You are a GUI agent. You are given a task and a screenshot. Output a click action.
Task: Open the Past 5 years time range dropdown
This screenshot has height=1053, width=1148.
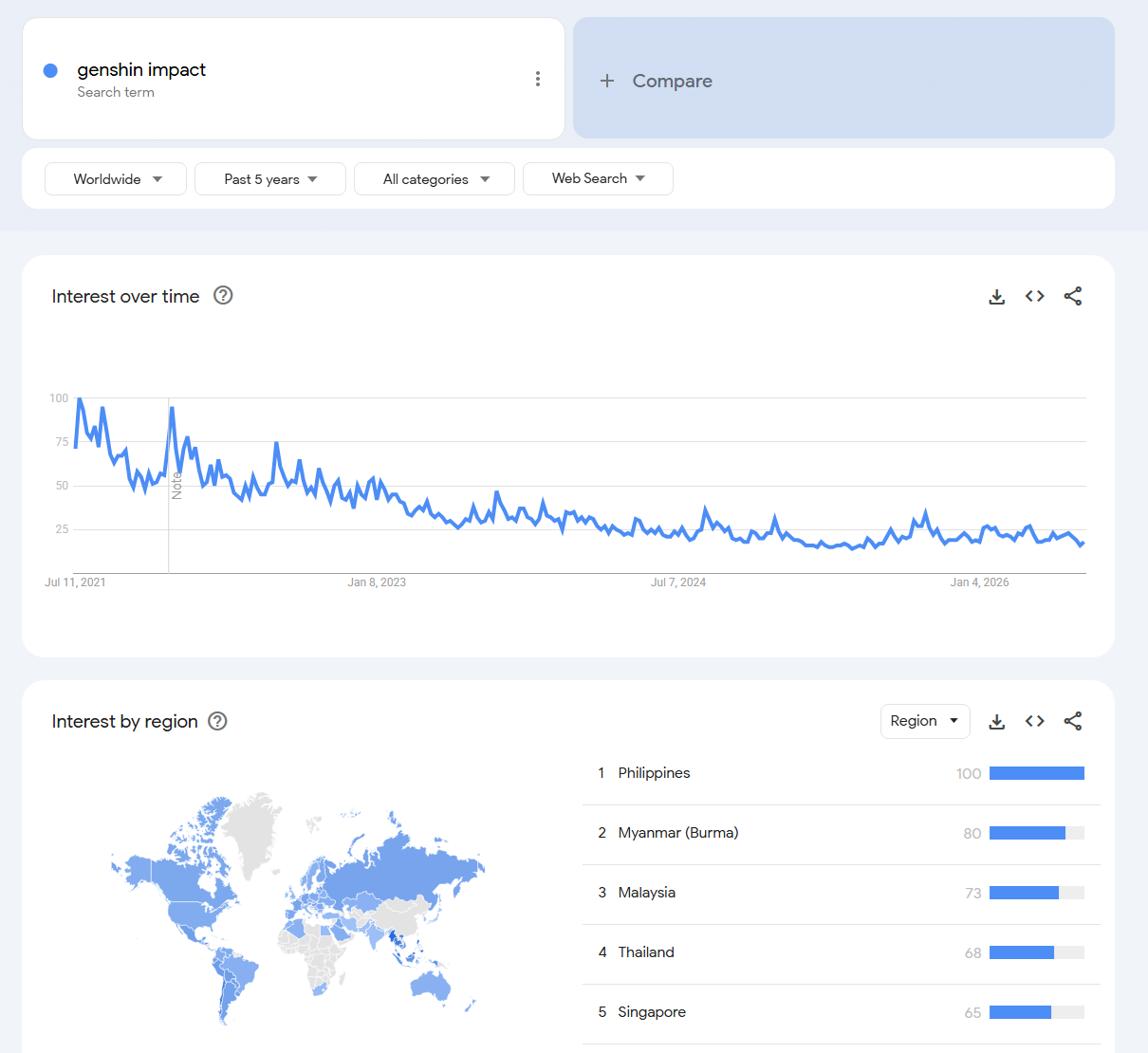270,179
